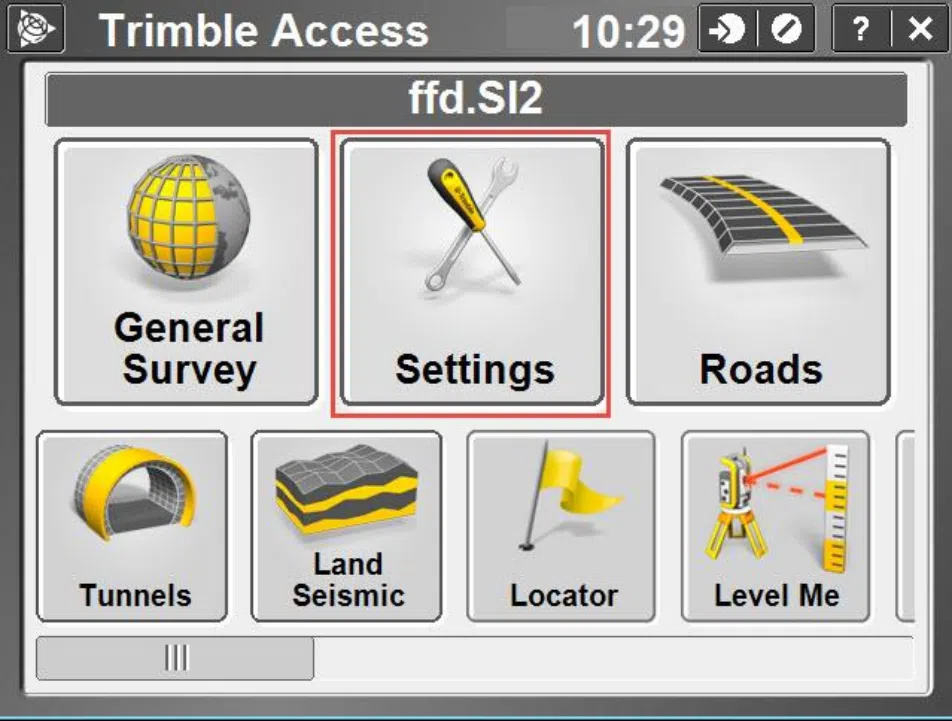This screenshot has width=952, height=721.
Task: Click the circular slash icon in title bar
Action: 786,29
